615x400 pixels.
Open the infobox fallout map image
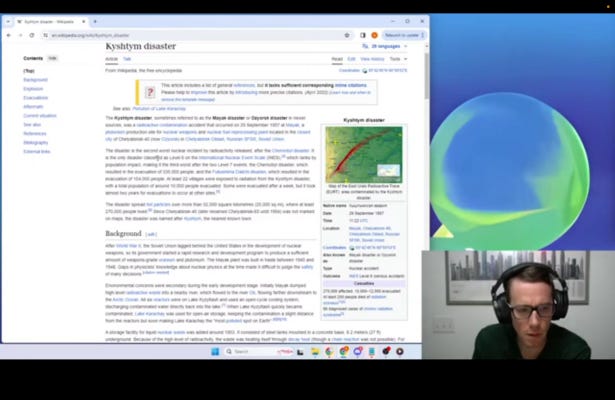(x=364, y=154)
